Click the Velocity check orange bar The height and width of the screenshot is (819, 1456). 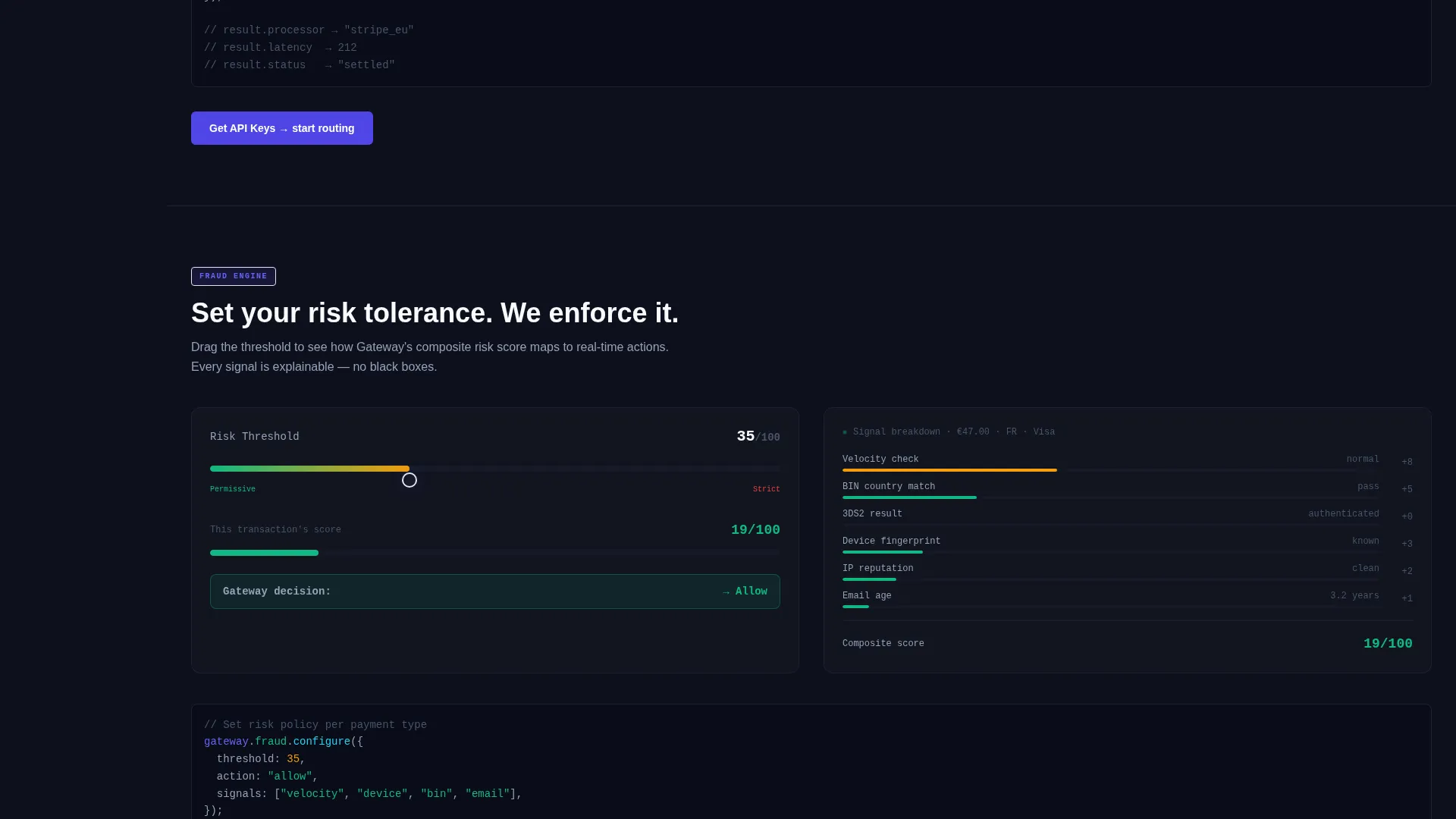[x=949, y=470]
